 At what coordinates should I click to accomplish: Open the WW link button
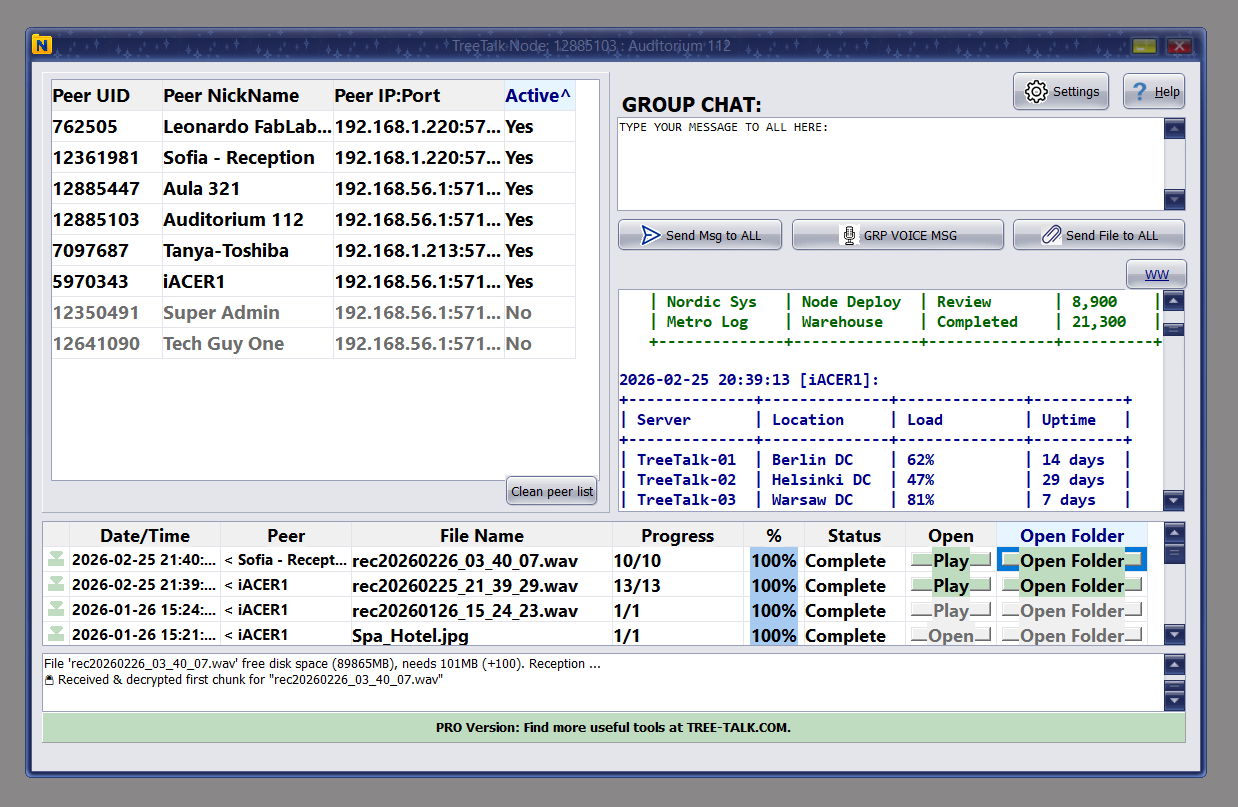(x=1156, y=272)
